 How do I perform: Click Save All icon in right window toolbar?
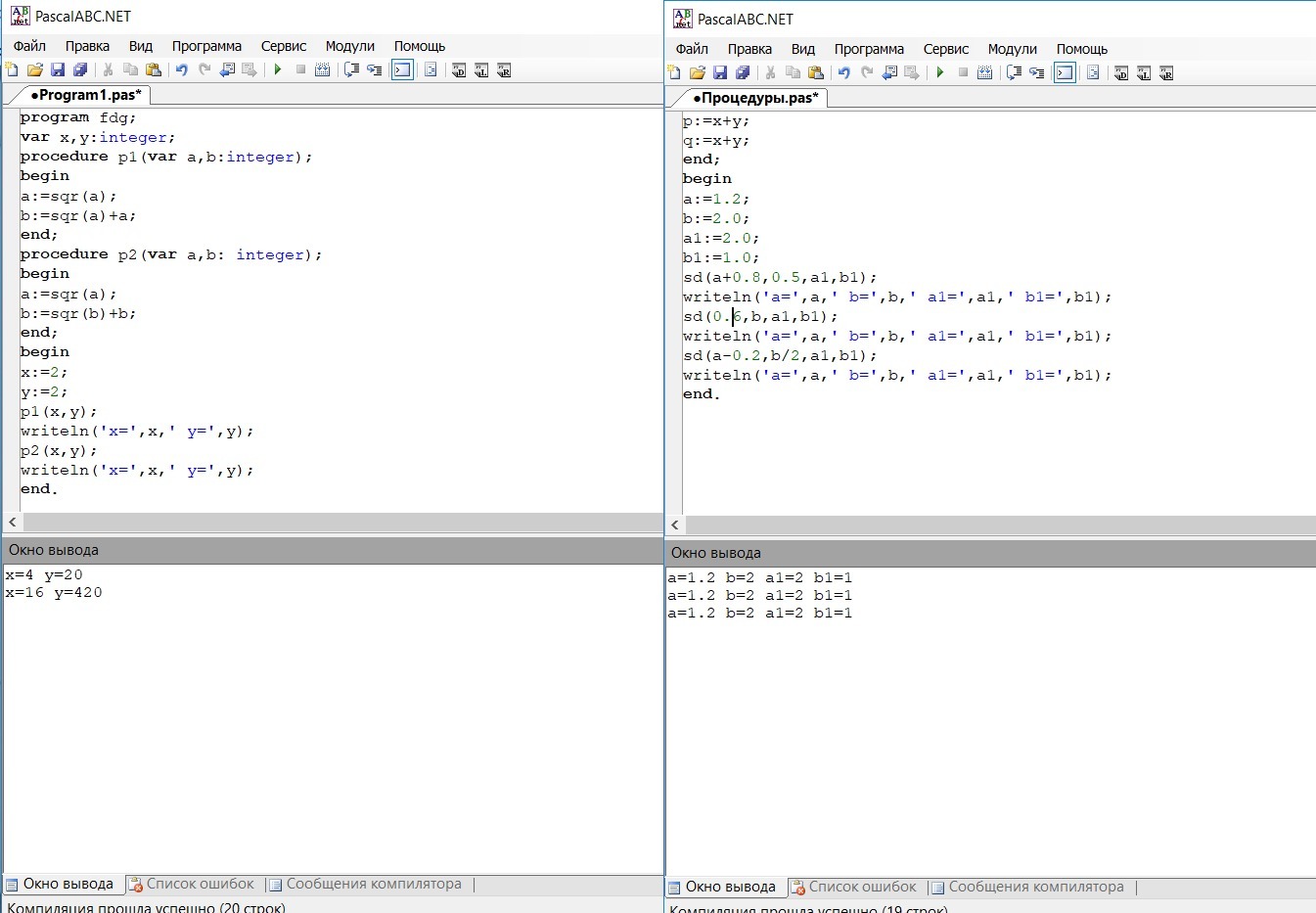tap(743, 72)
